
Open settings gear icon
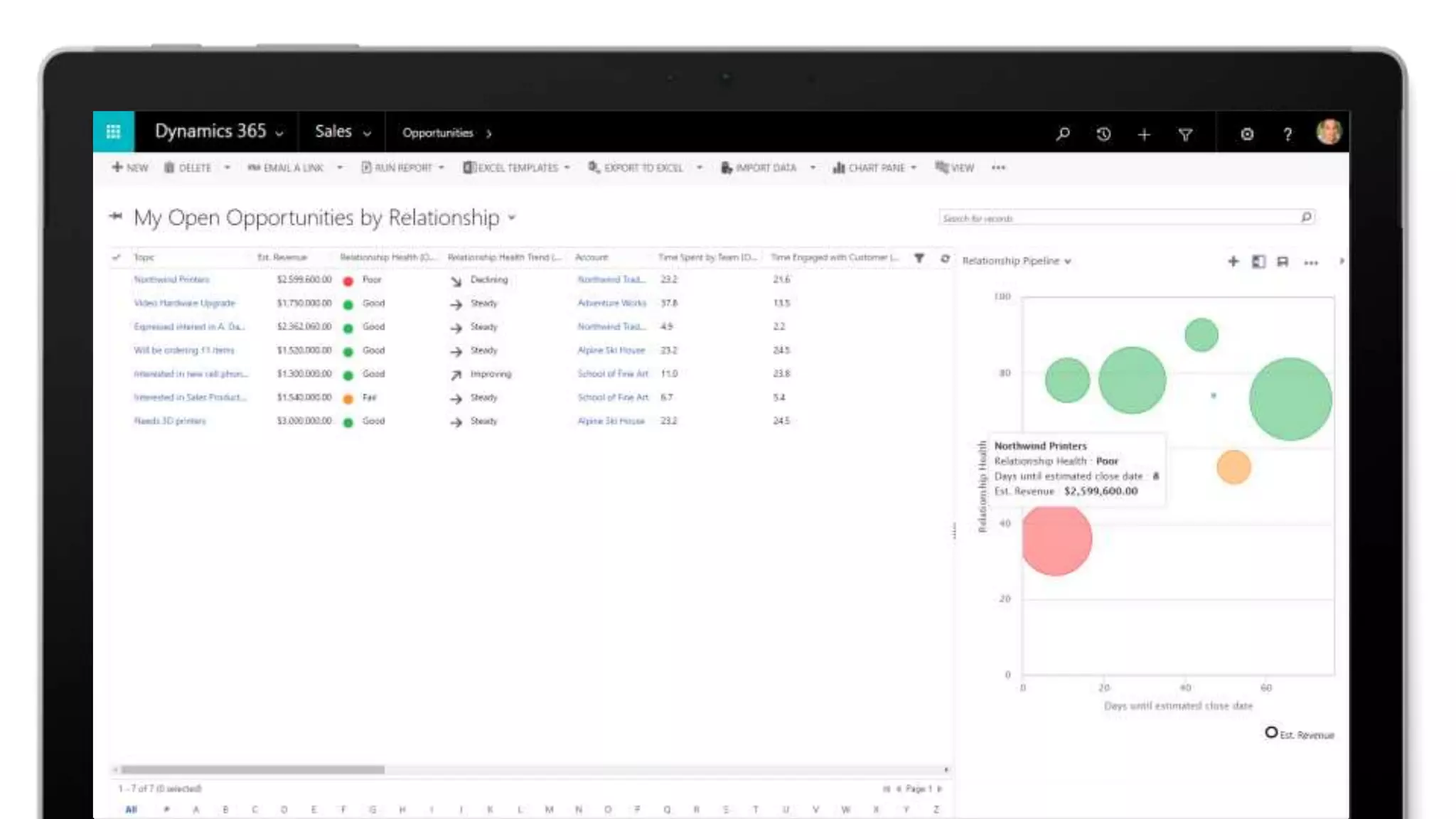1247,134
